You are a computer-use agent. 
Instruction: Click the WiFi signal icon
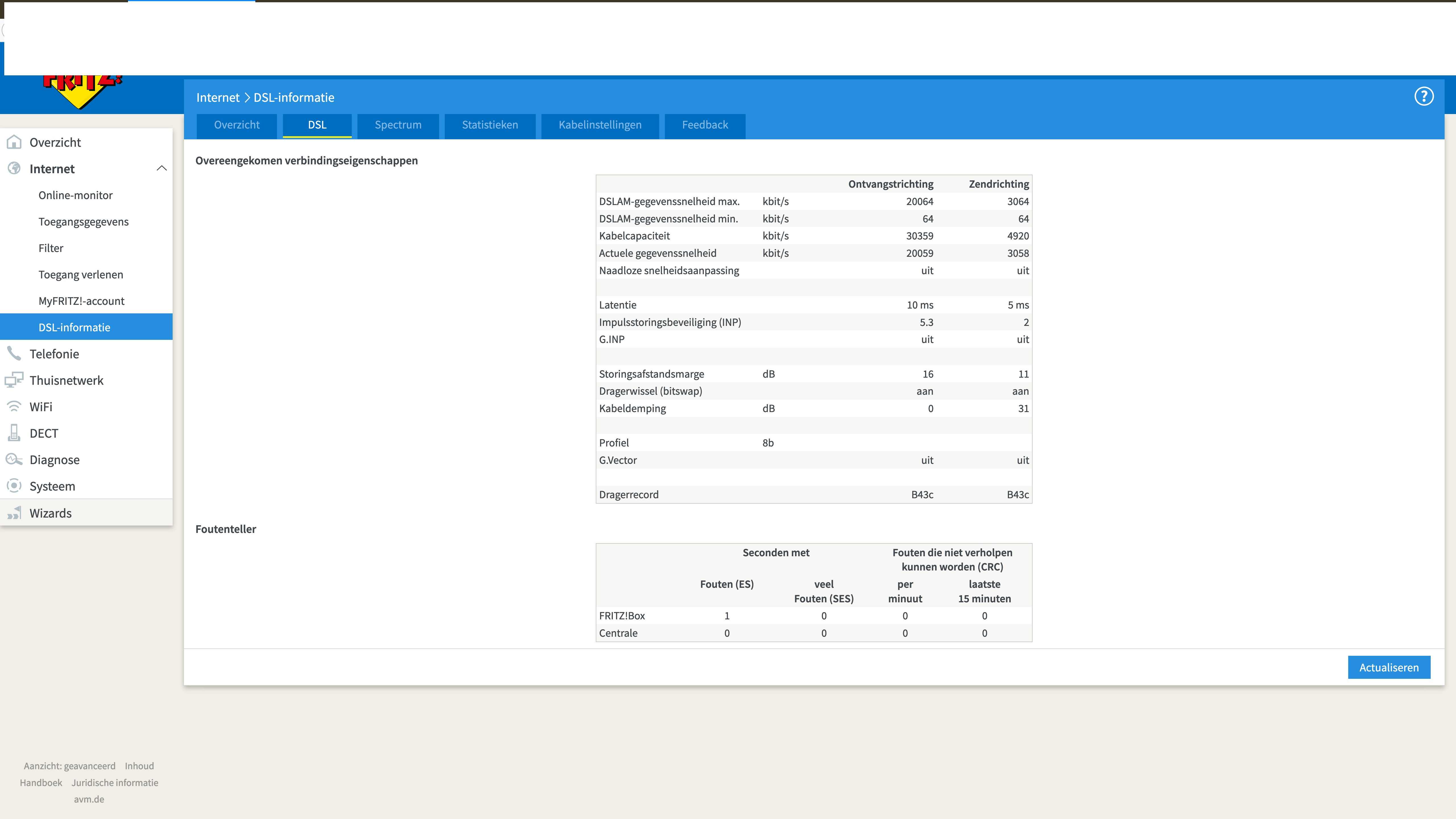pyautogui.click(x=14, y=406)
